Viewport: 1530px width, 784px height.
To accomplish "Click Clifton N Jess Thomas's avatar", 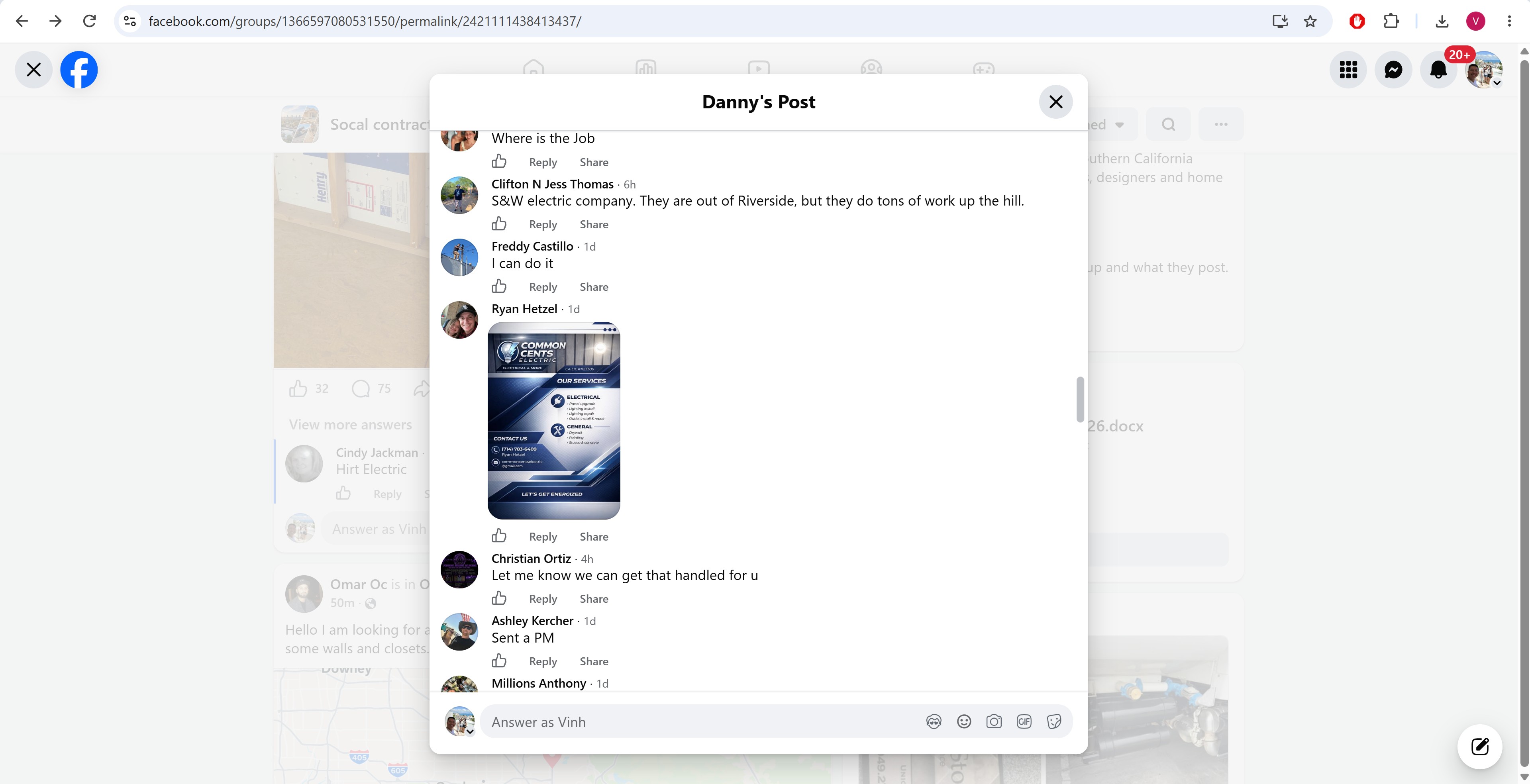I will [x=459, y=195].
